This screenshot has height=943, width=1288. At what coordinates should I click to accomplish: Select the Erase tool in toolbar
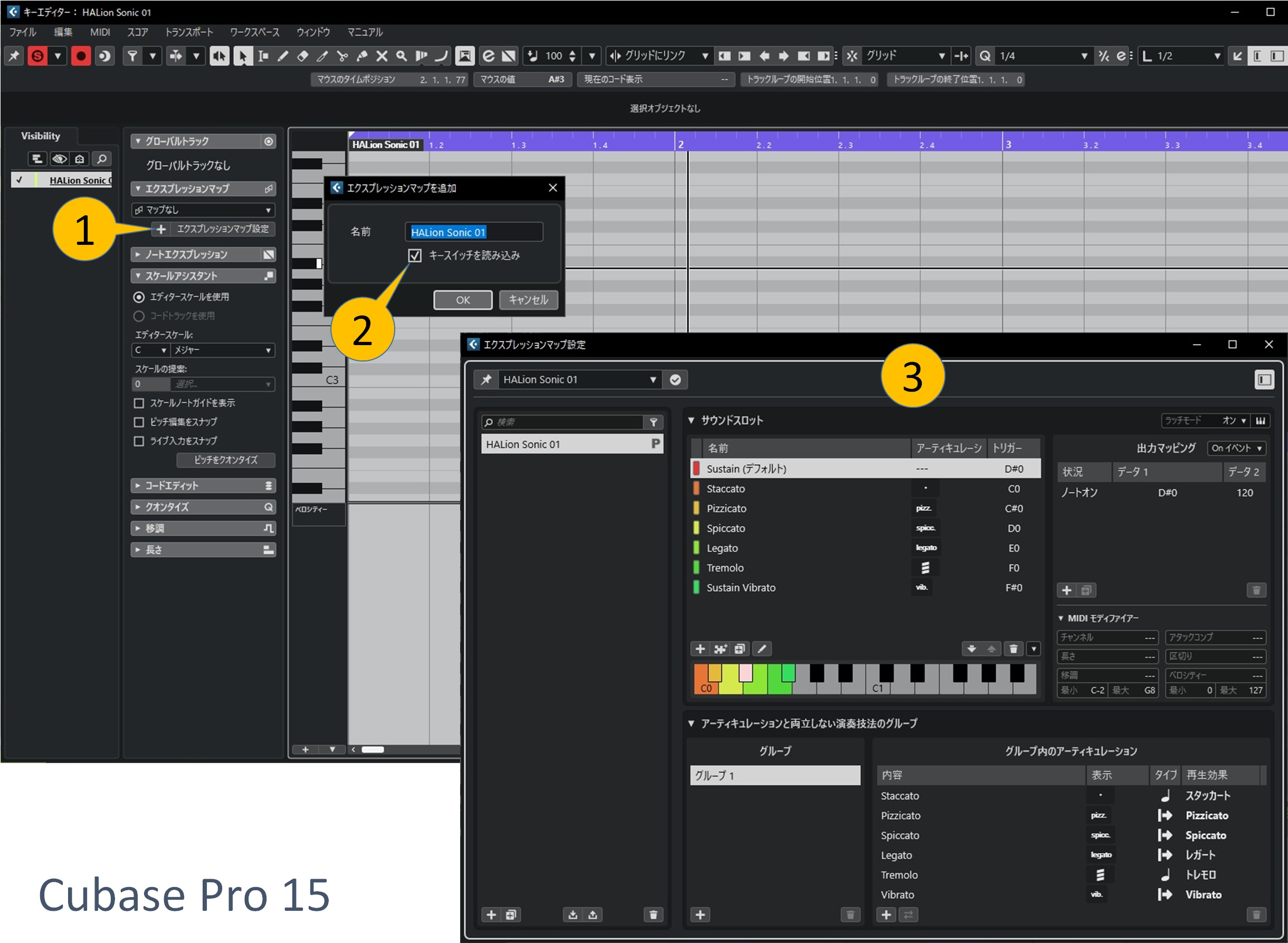(x=303, y=56)
